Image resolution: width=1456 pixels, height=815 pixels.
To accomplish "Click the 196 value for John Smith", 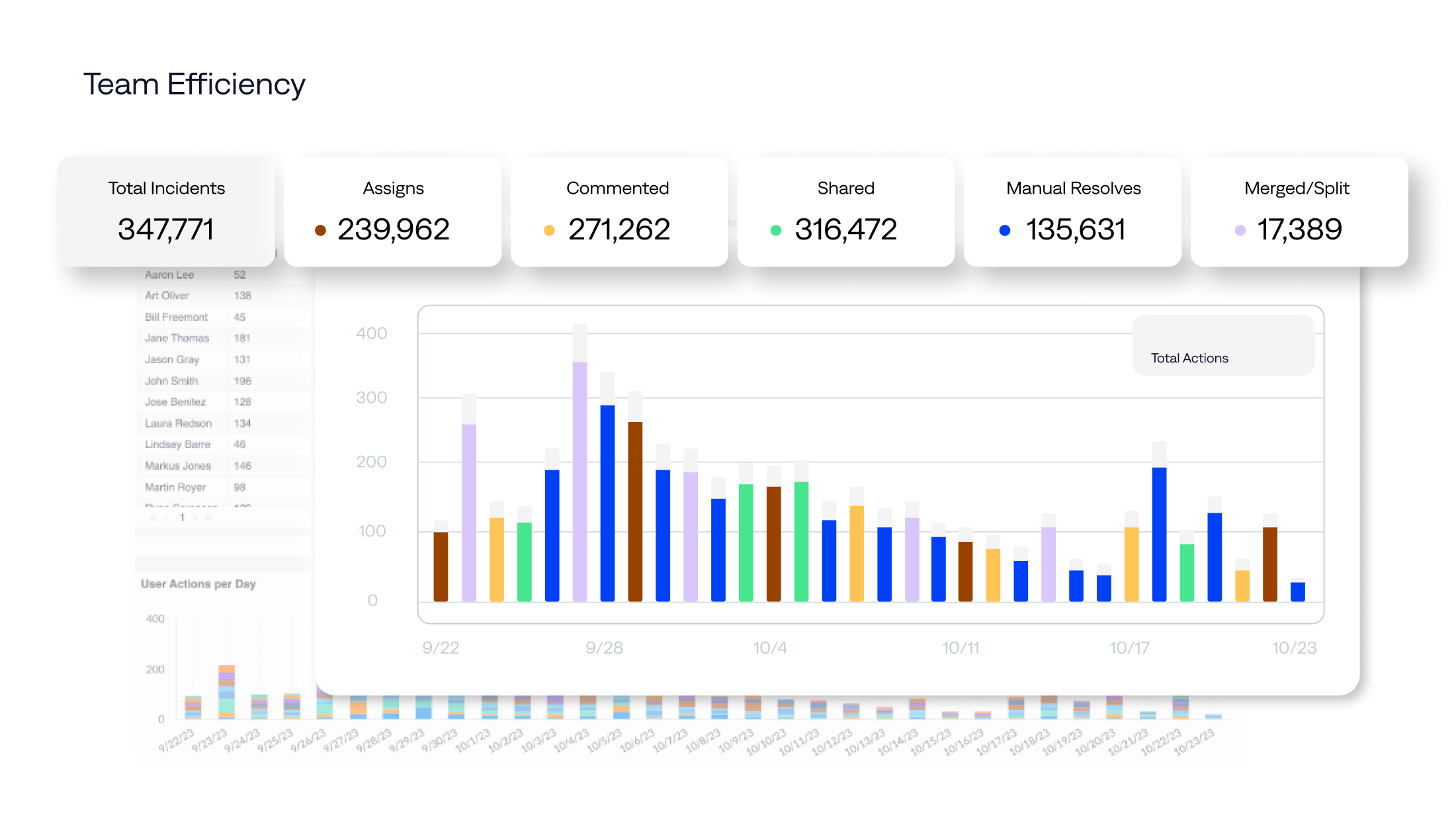I will click(x=243, y=381).
